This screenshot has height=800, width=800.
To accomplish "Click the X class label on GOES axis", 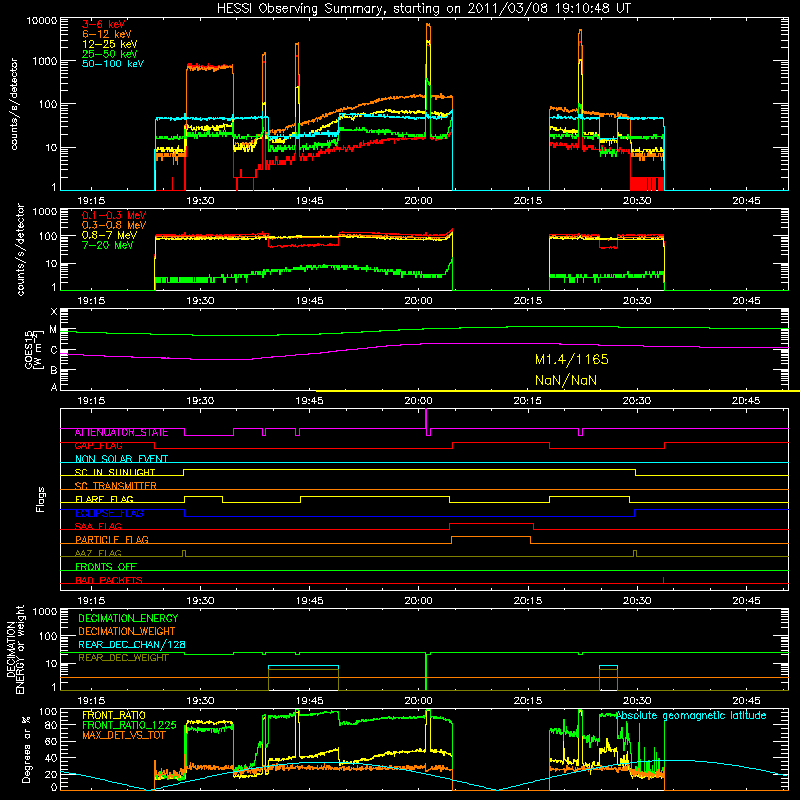I will click(x=54, y=312).
